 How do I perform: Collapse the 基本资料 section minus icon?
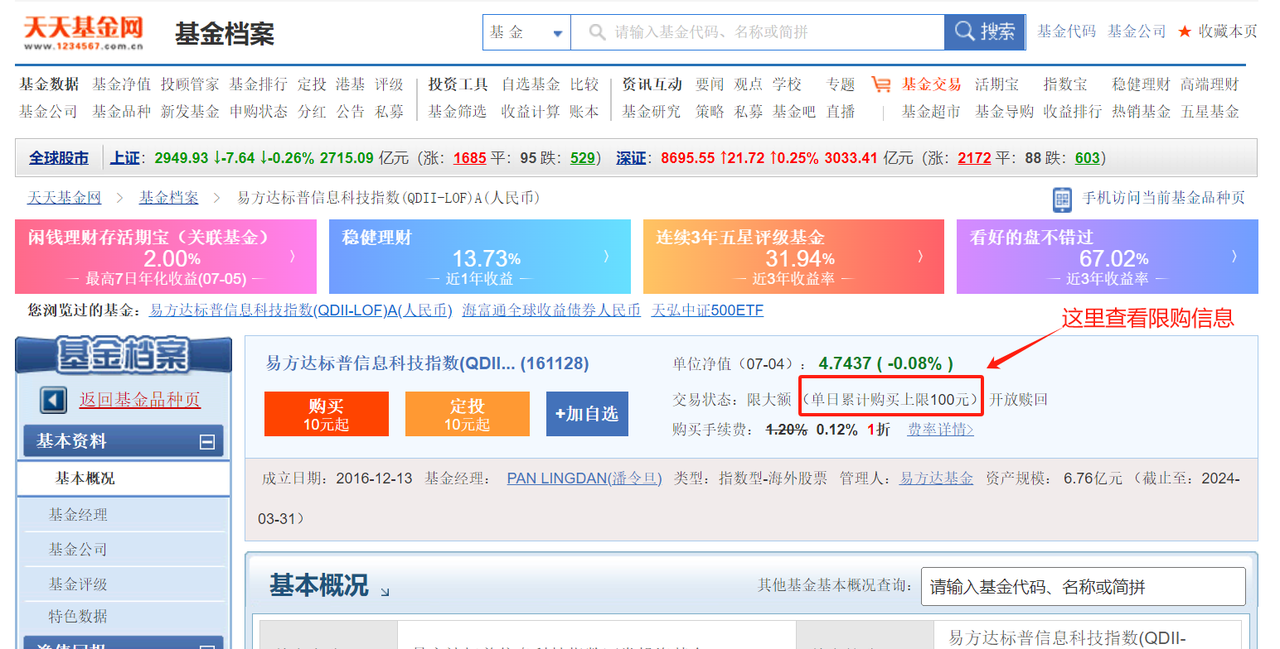click(x=207, y=441)
